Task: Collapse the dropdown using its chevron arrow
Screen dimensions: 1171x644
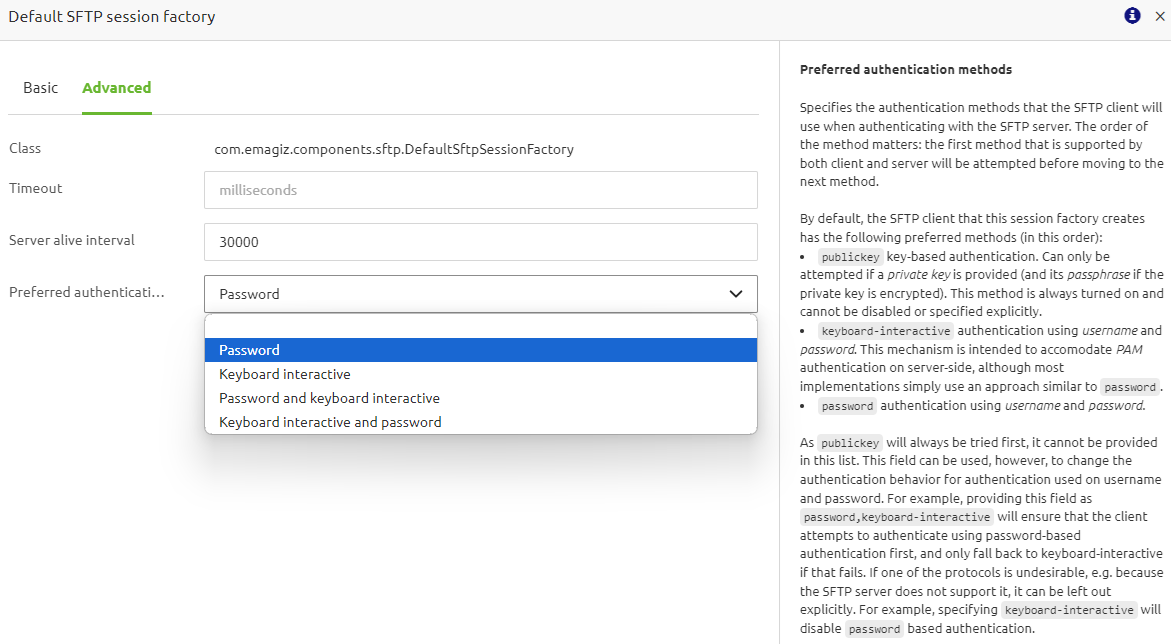Action: pos(735,294)
